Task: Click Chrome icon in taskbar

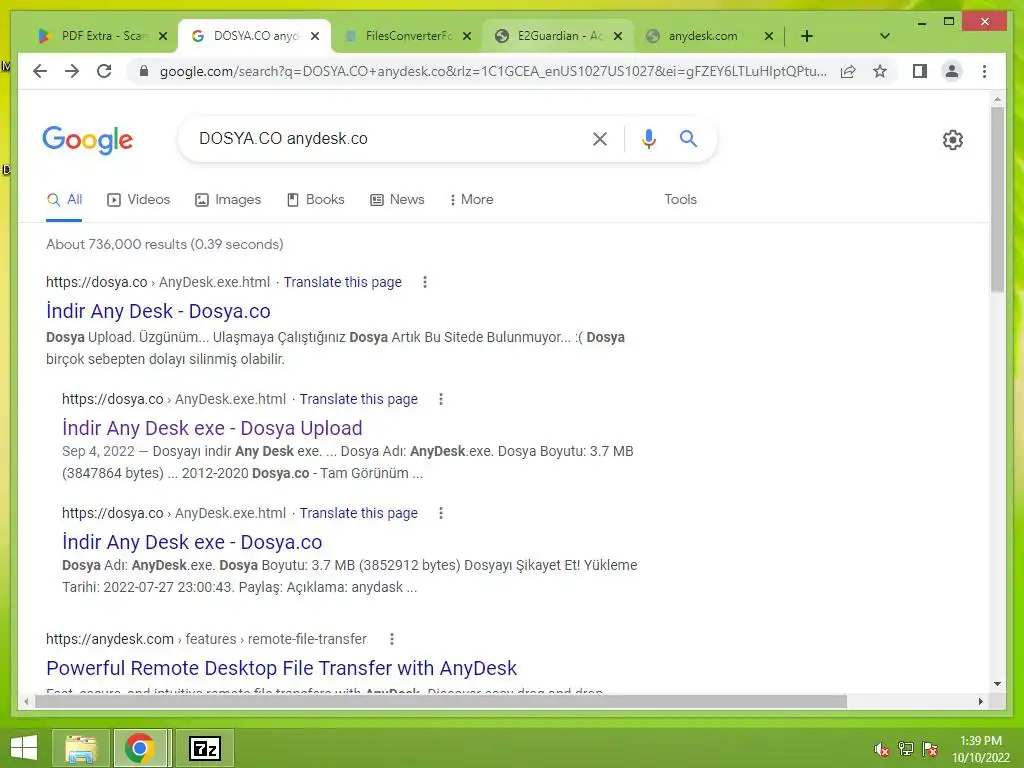Action: 140,748
